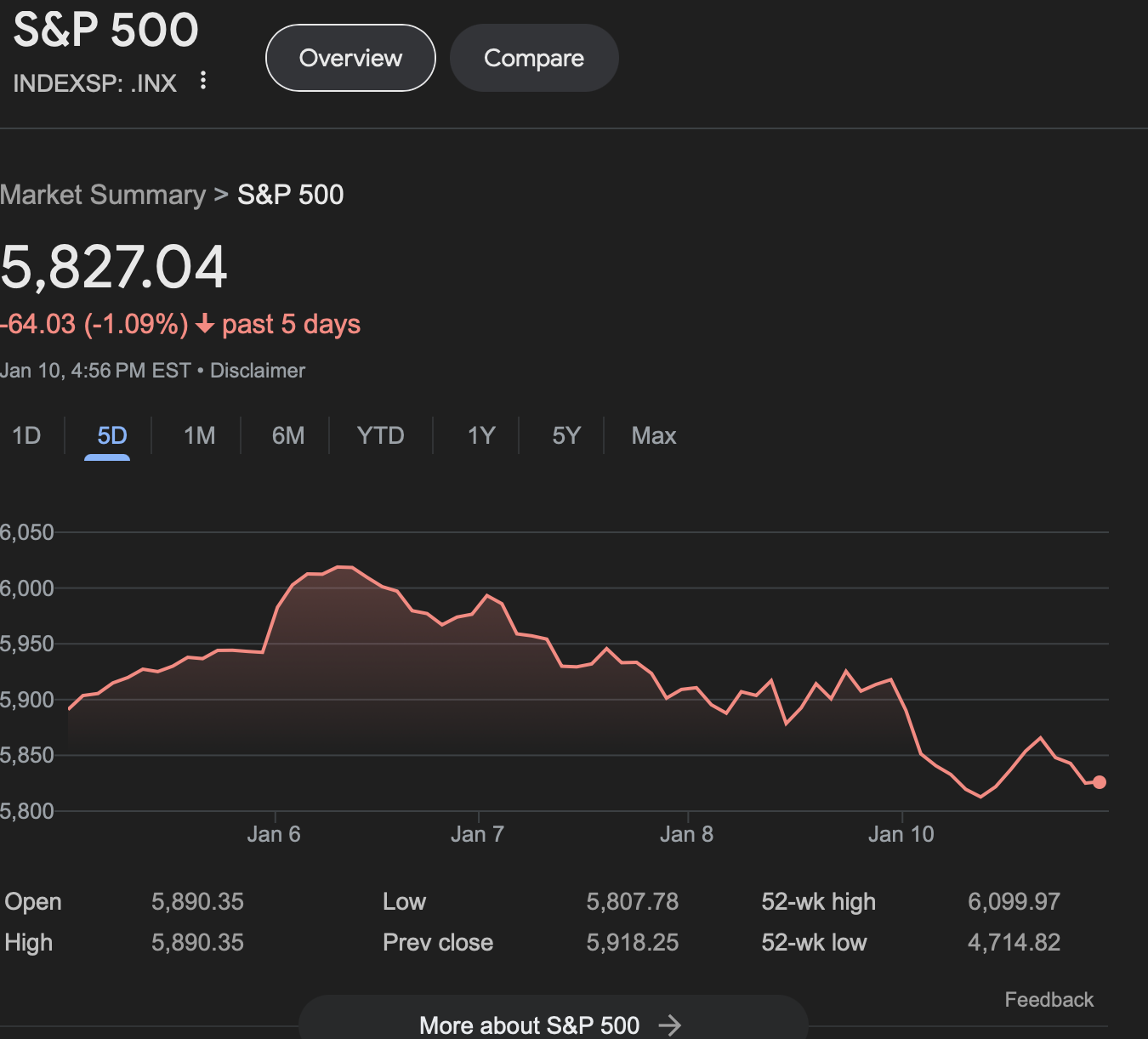Select the 5D range tab
The height and width of the screenshot is (1039, 1148).
coord(111,436)
